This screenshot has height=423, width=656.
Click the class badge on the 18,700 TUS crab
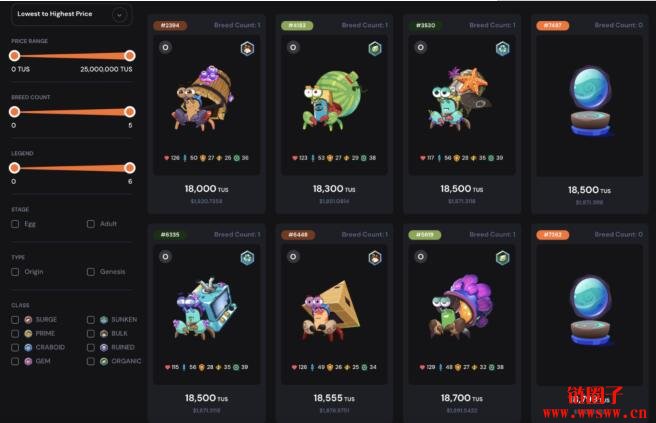point(502,258)
